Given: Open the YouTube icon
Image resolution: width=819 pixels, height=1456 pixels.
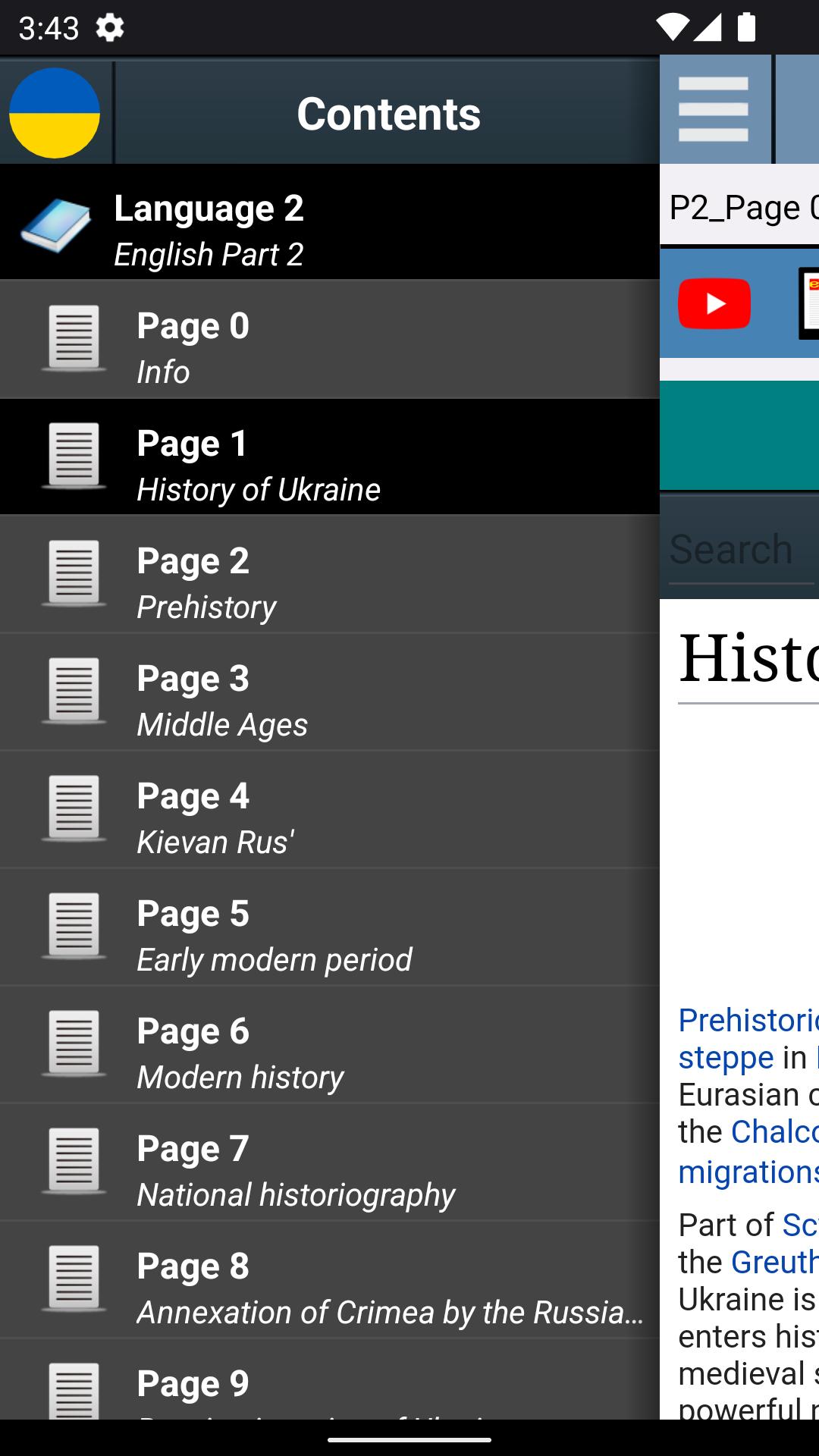Looking at the screenshot, I should 714,303.
